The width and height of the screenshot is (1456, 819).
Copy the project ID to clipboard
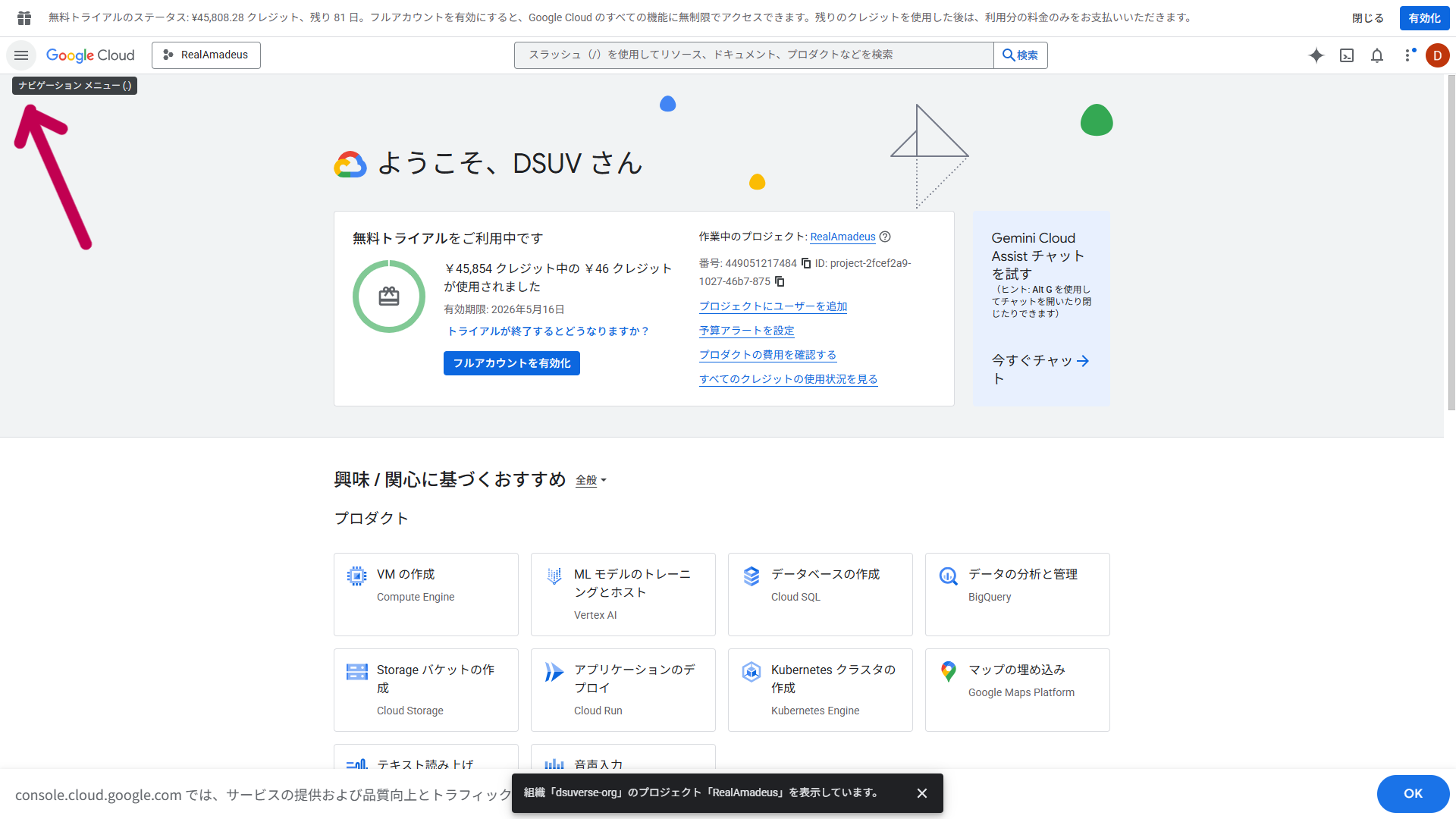point(780,281)
